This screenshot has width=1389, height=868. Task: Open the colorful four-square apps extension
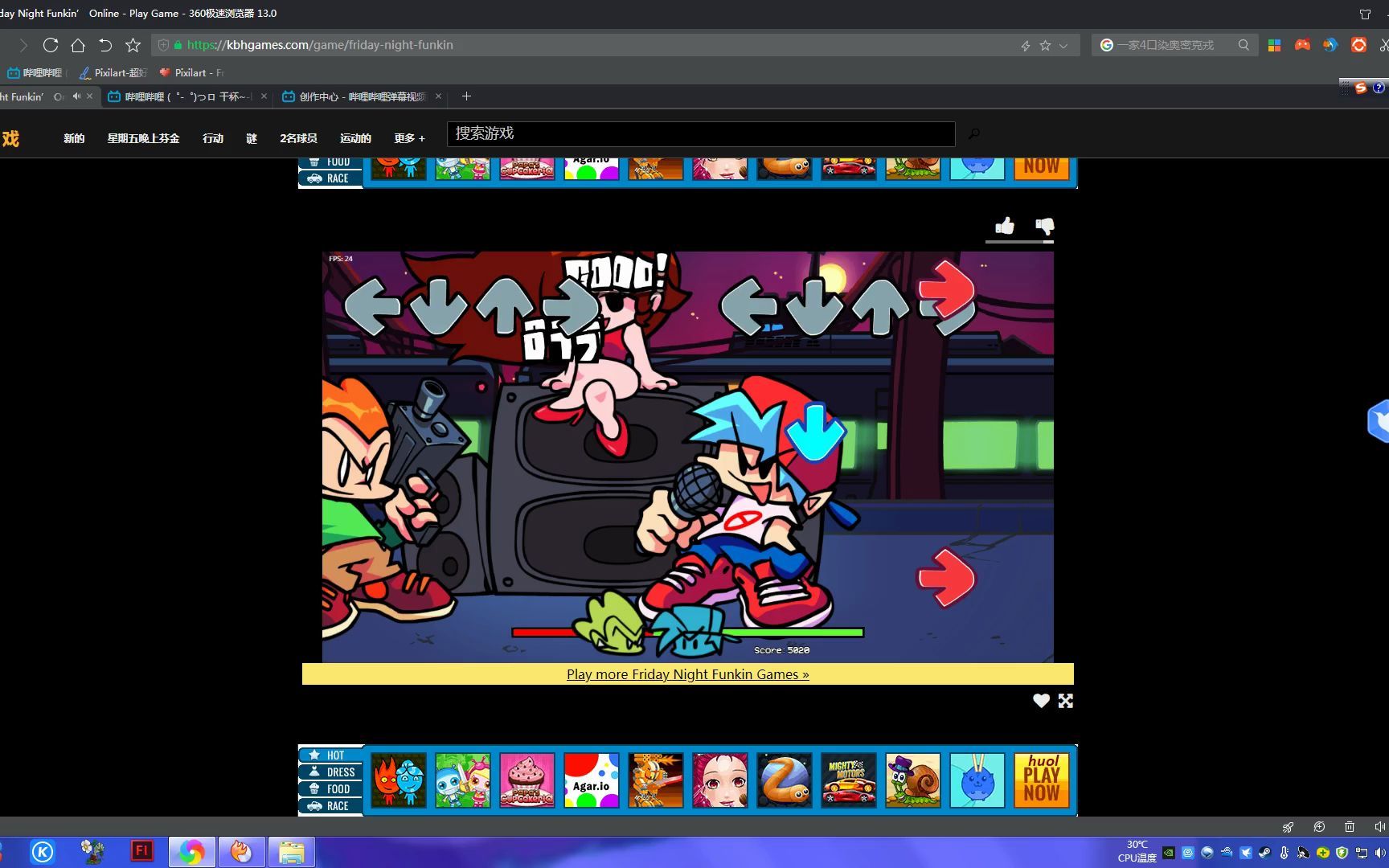click(x=1274, y=45)
